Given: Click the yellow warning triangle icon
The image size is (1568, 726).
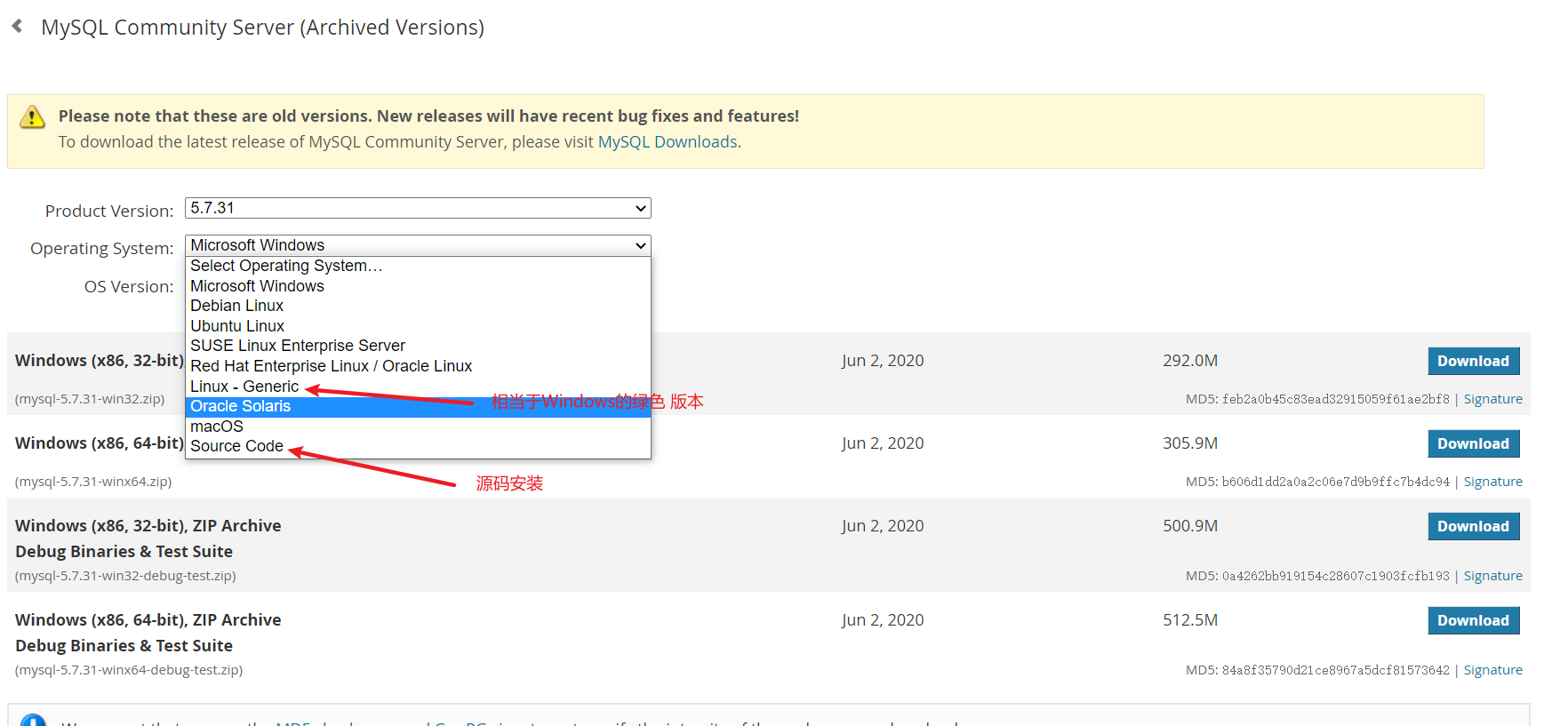Looking at the screenshot, I should 33,116.
